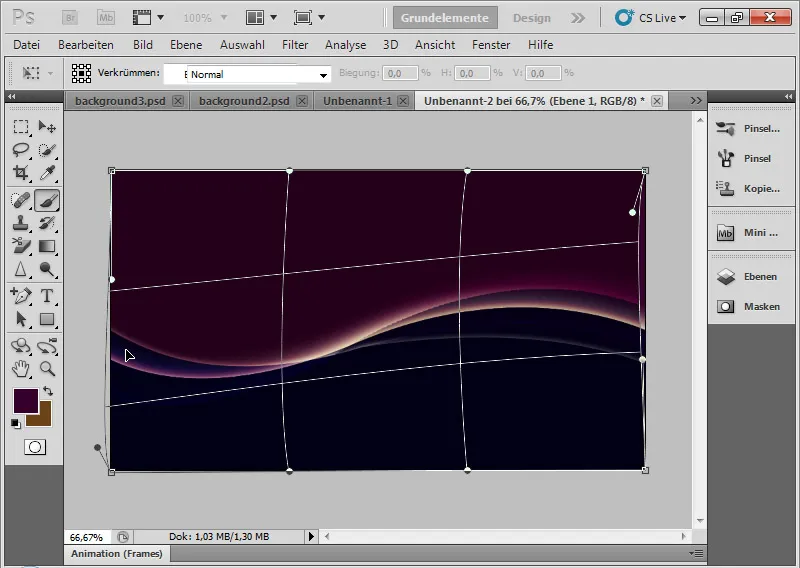
Task: Select the Zoom magnifier tool
Action: point(47,369)
